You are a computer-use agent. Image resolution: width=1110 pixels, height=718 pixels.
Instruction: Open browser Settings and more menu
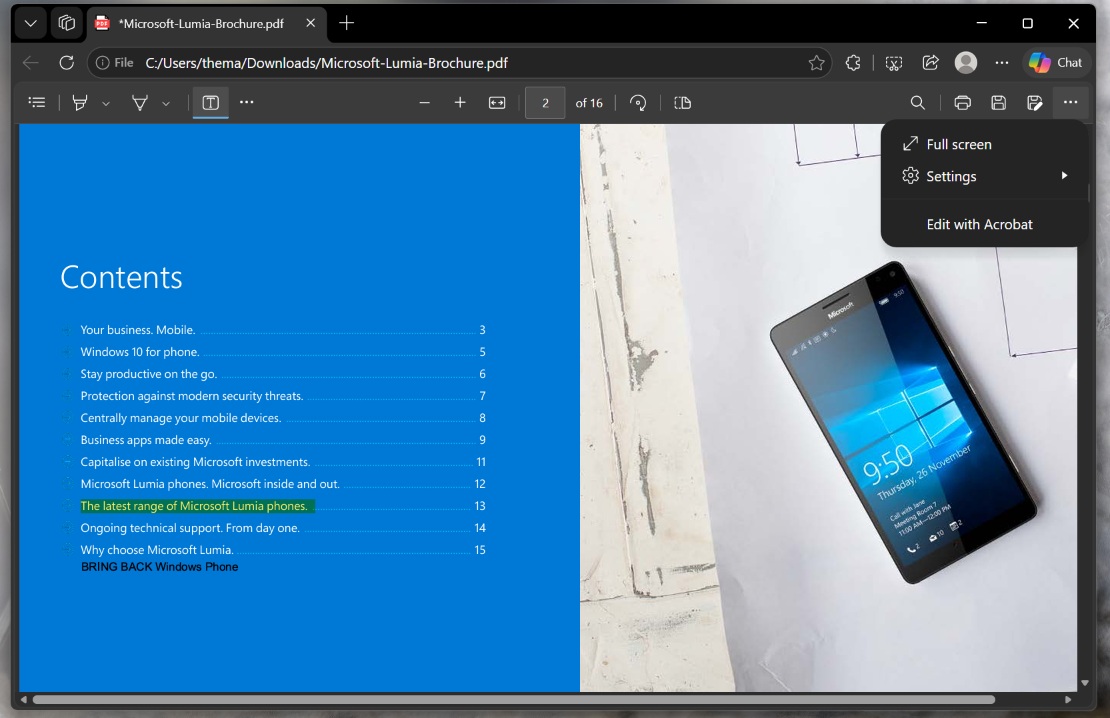[x=1002, y=62]
